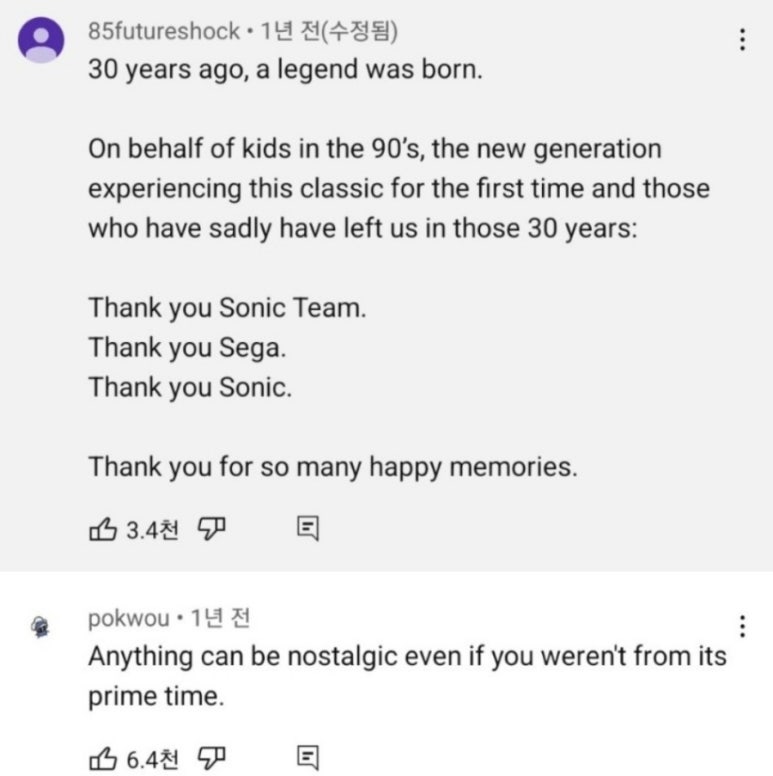Click the 6.4천 like count
Screen dimensions: 773x776
tap(152, 759)
